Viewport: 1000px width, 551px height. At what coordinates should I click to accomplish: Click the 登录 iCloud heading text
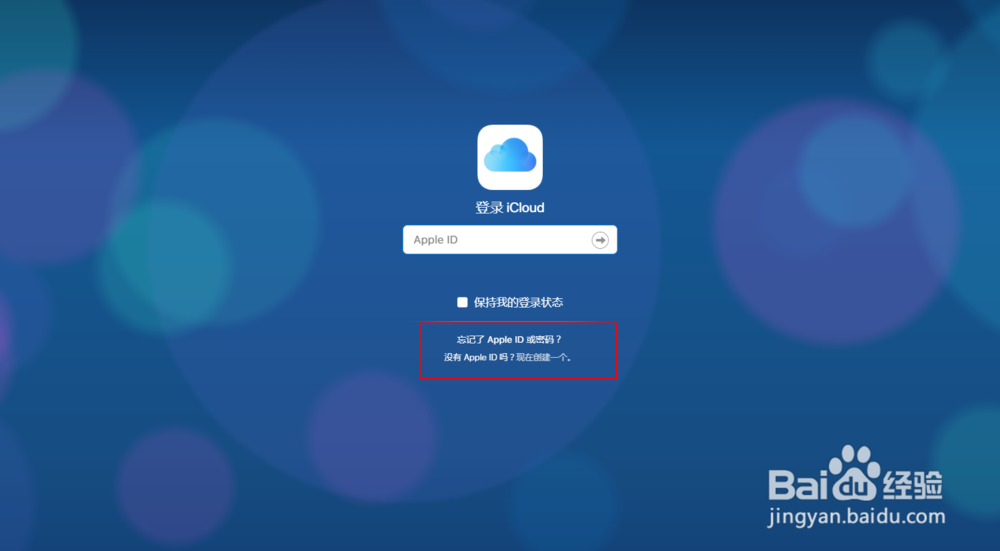click(510, 208)
